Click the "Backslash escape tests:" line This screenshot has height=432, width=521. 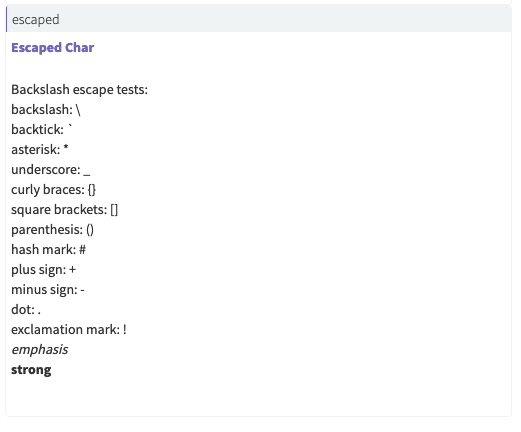pos(79,90)
